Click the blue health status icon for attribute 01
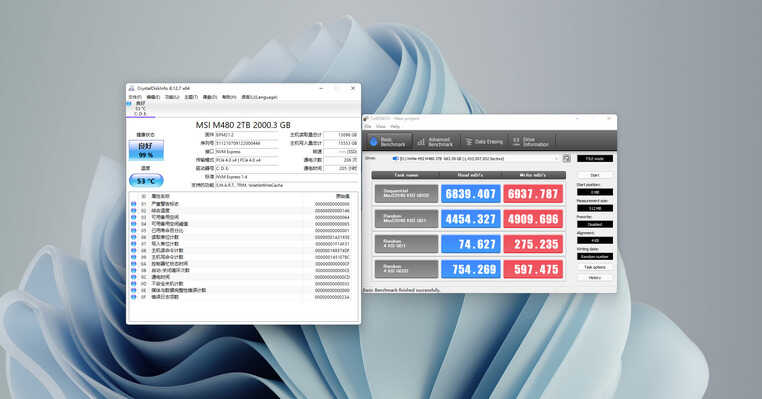Screen dimensions: 762x399 [134, 204]
